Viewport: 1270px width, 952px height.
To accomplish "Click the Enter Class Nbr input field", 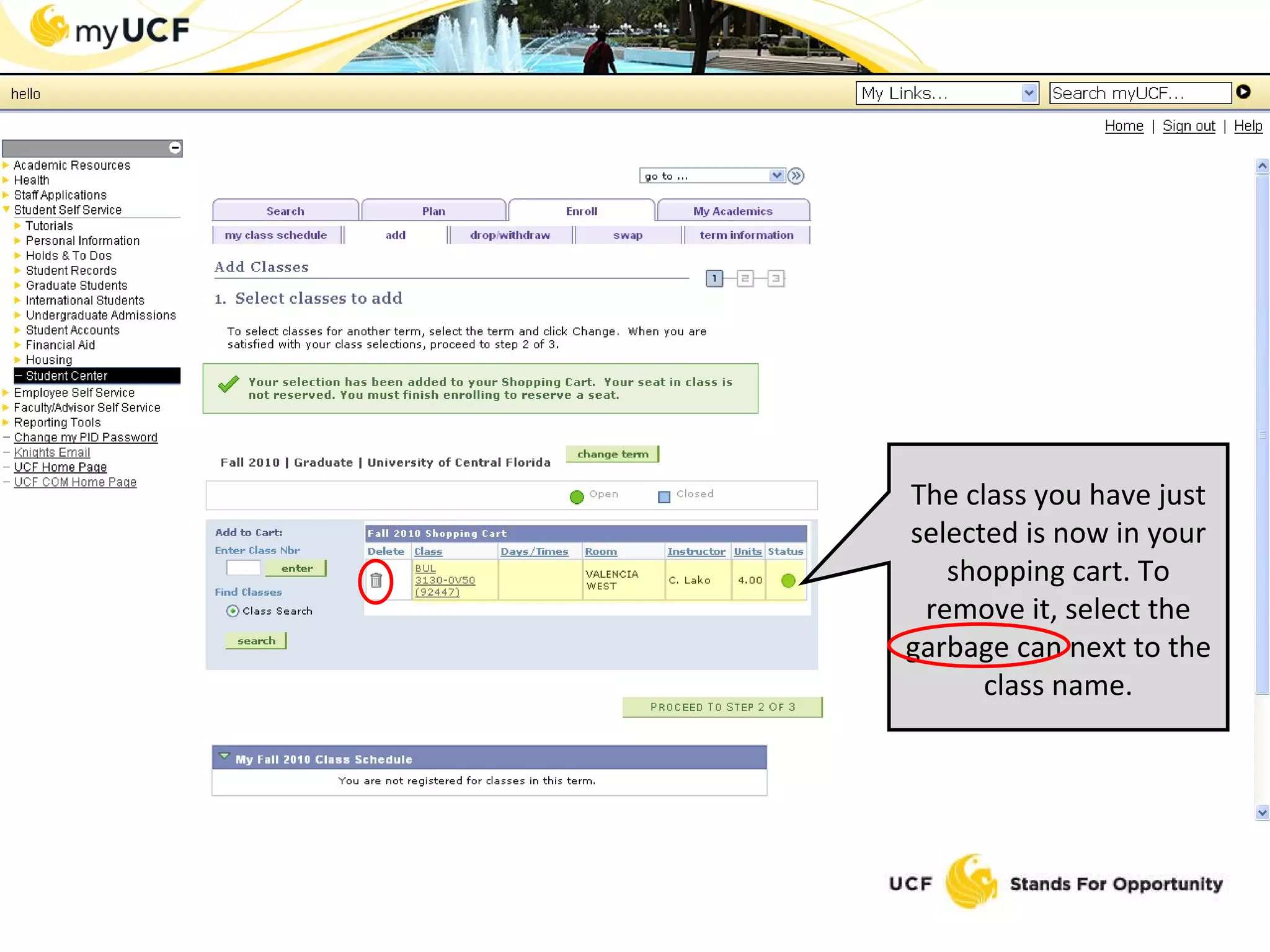I will coord(243,568).
